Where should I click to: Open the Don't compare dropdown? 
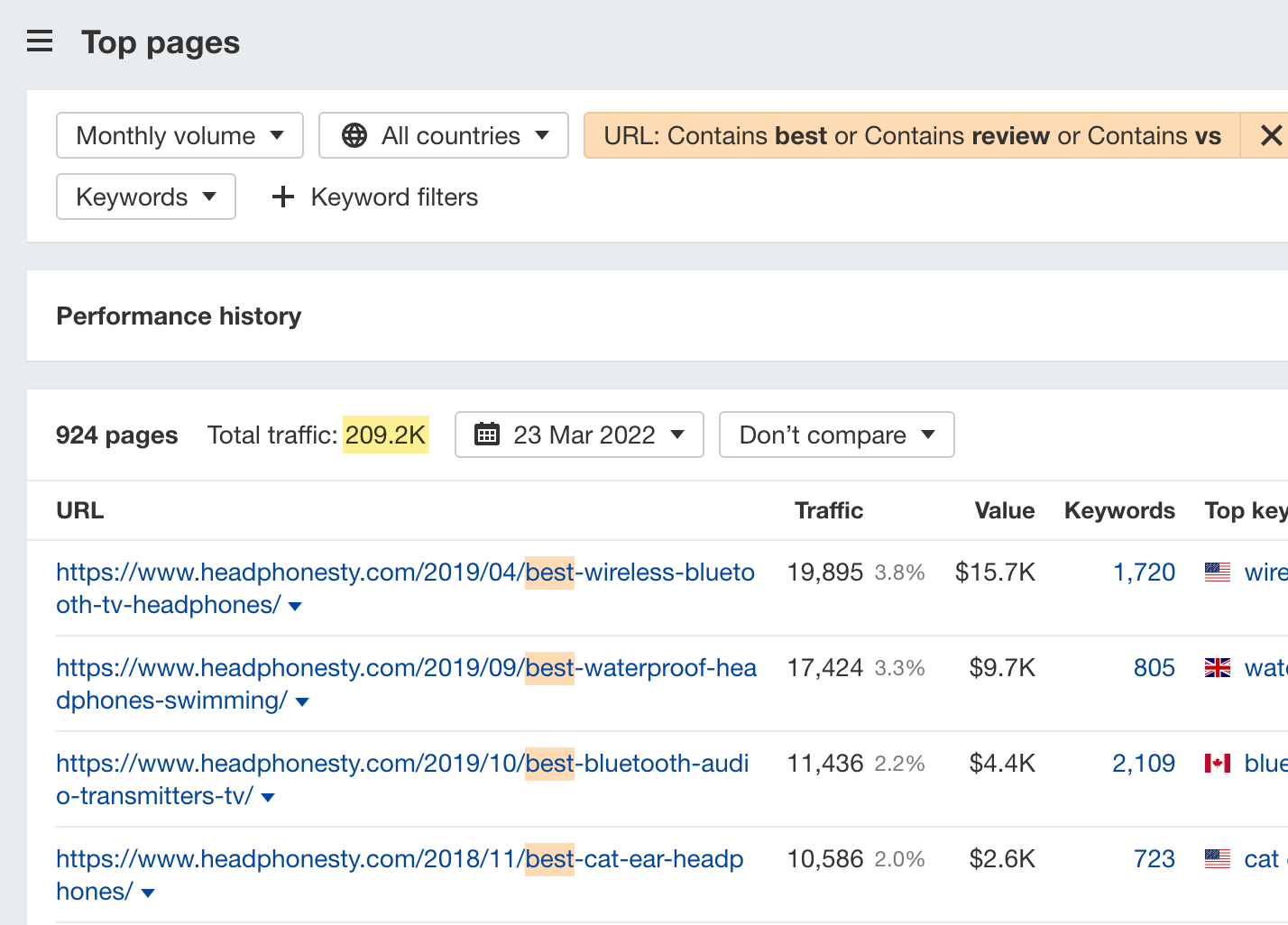coord(835,435)
